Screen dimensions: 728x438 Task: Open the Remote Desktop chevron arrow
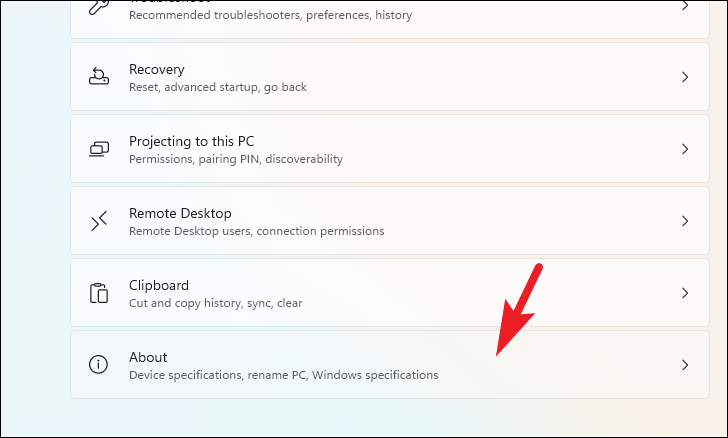[685, 221]
